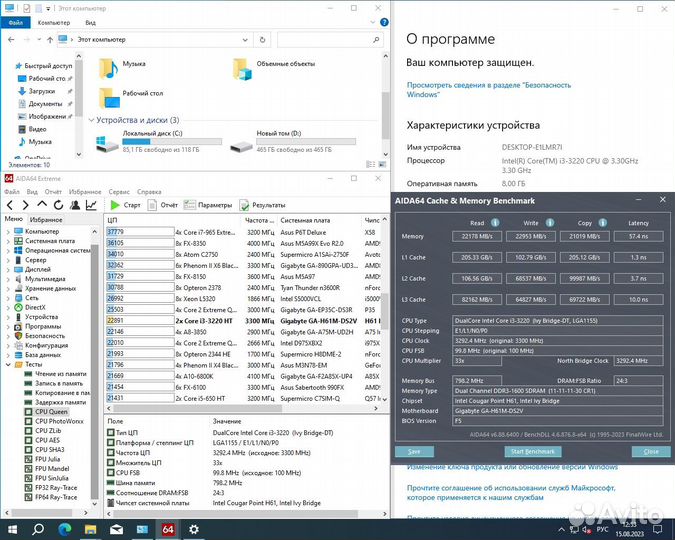The image size is (675, 540).
Task: Click product key change link
Action: [512, 467]
